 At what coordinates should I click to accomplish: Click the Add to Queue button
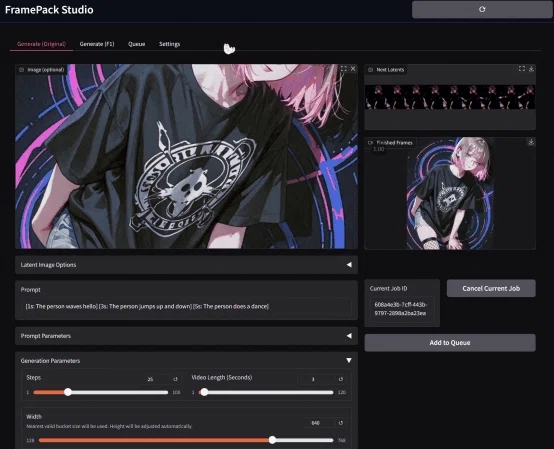coord(450,343)
